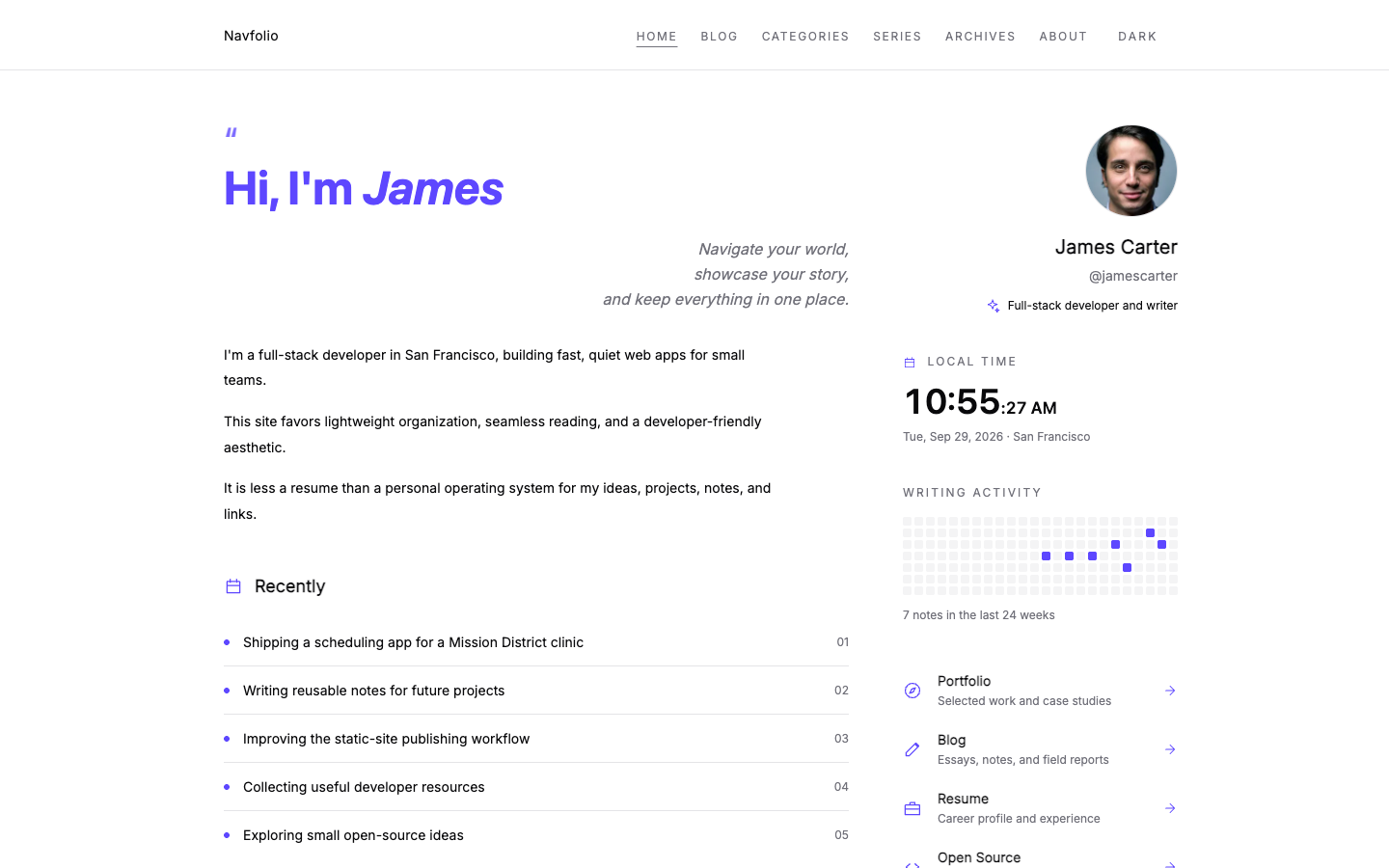The height and width of the screenshot is (868, 1389).
Task: Go to the BLOG nav item
Action: tap(720, 37)
